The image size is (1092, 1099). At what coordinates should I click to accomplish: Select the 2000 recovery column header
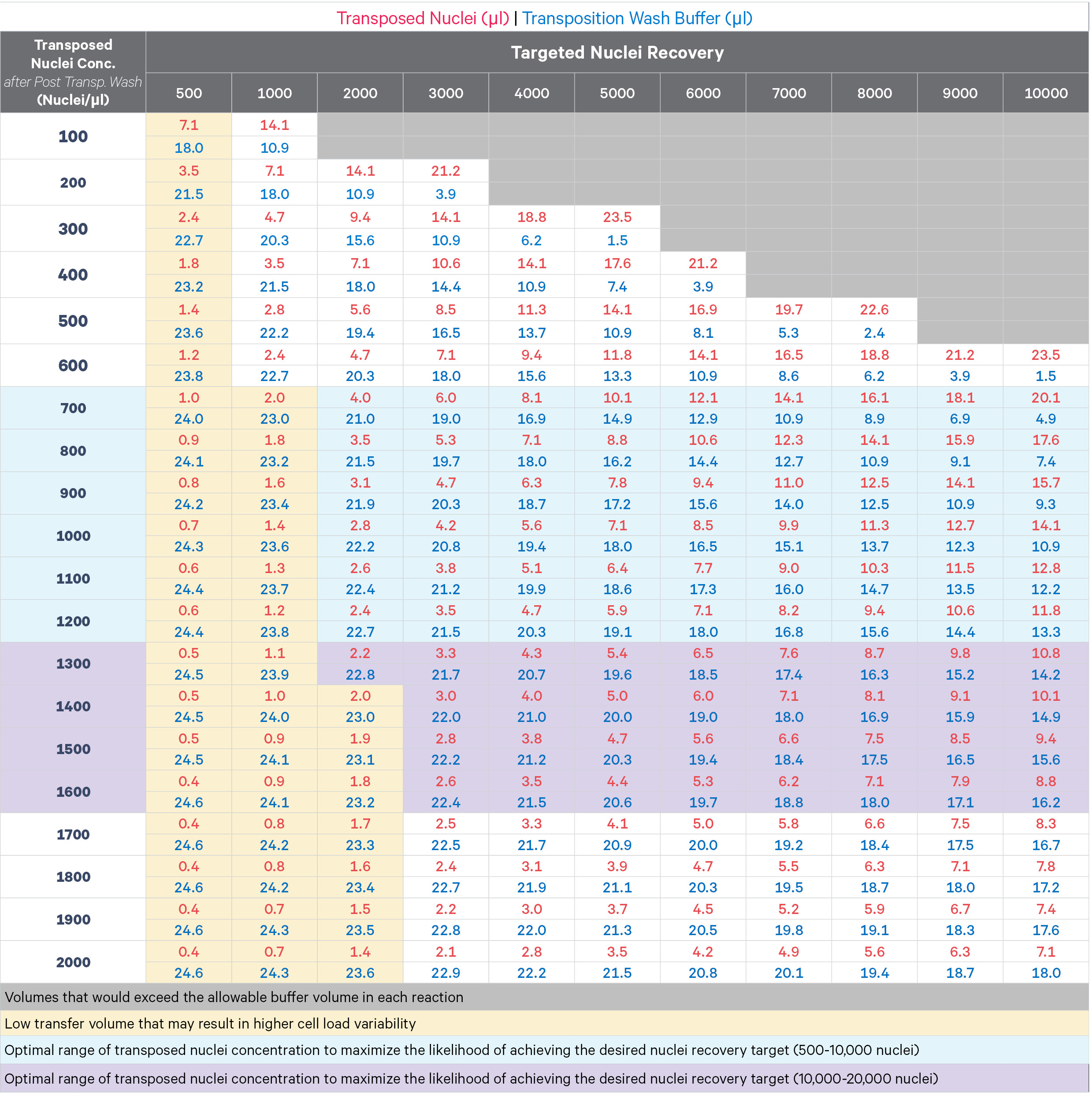[x=360, y=93]
